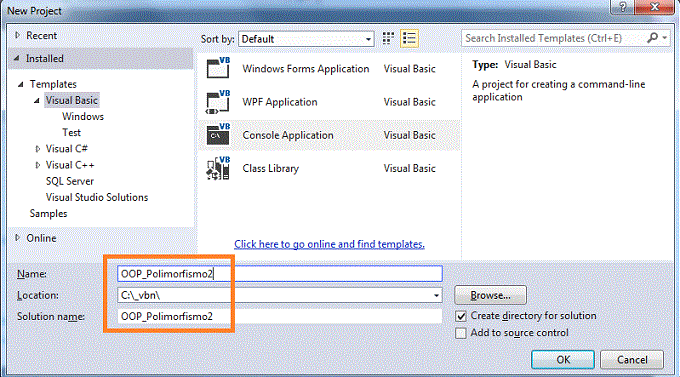The image size is (680, 377).
Task: Click the search magnifier icon
Action: [653, 38]
